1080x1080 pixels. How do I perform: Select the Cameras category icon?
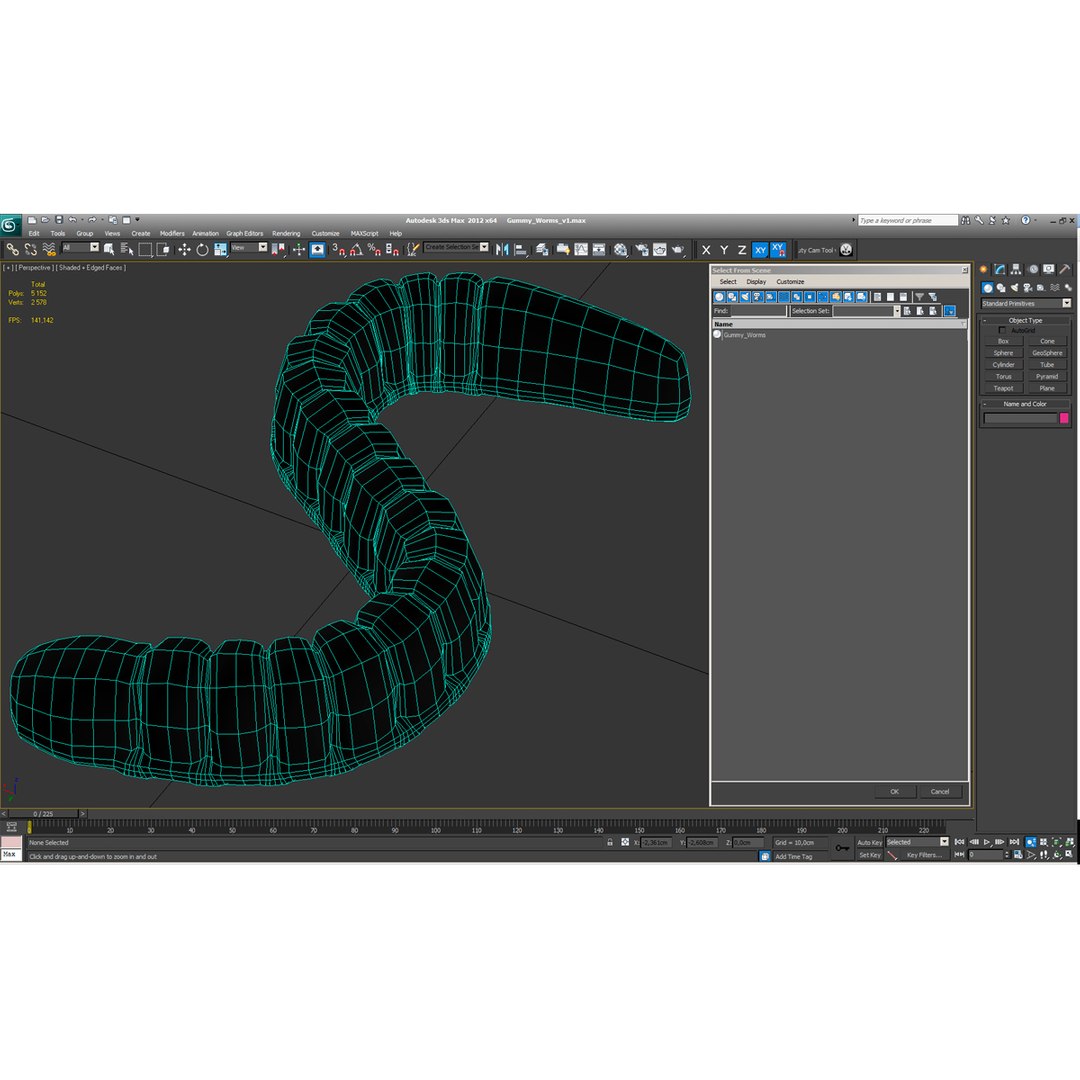(1028, 288)
